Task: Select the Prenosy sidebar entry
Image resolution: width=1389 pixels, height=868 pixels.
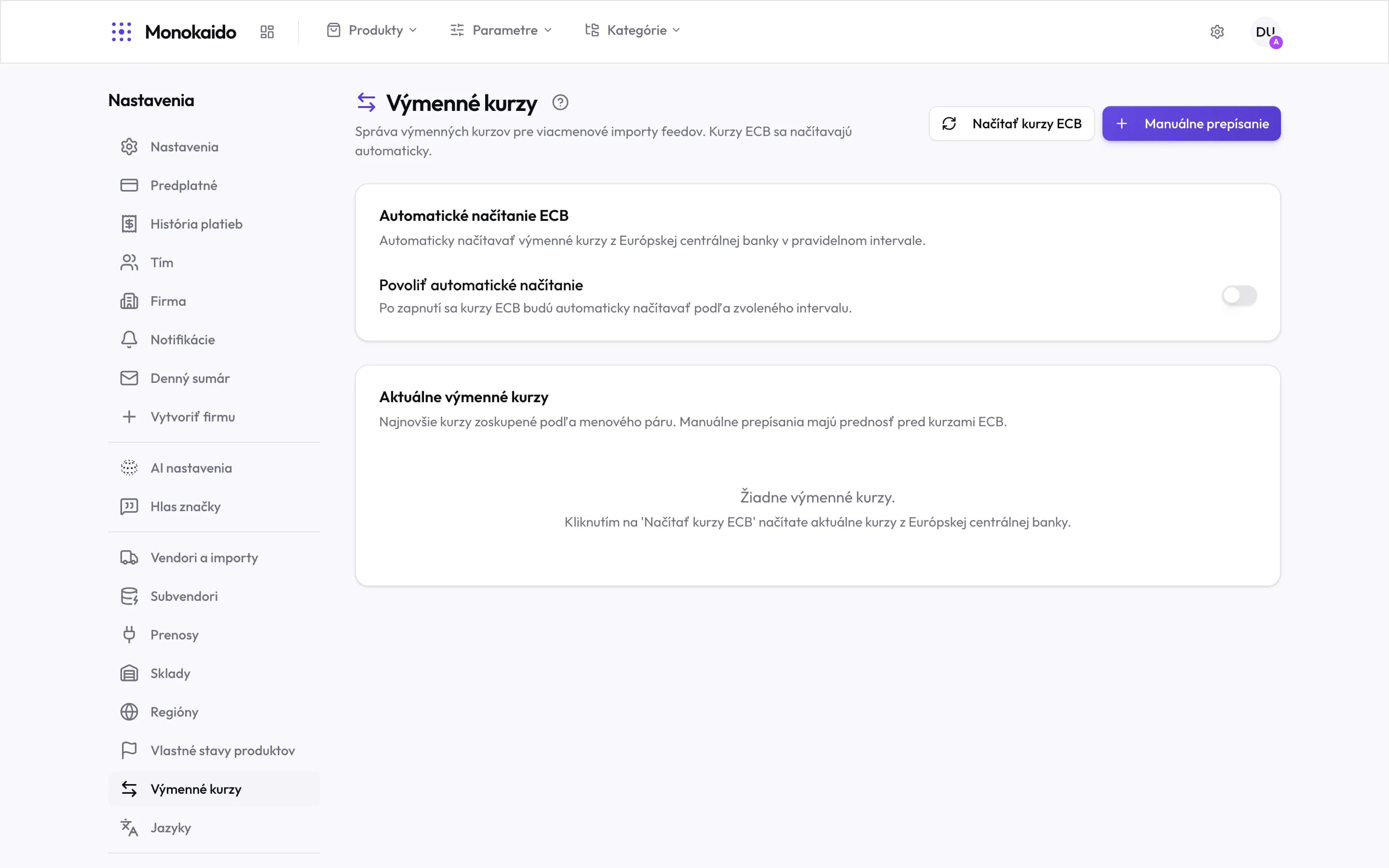Action: coord(214,635)
